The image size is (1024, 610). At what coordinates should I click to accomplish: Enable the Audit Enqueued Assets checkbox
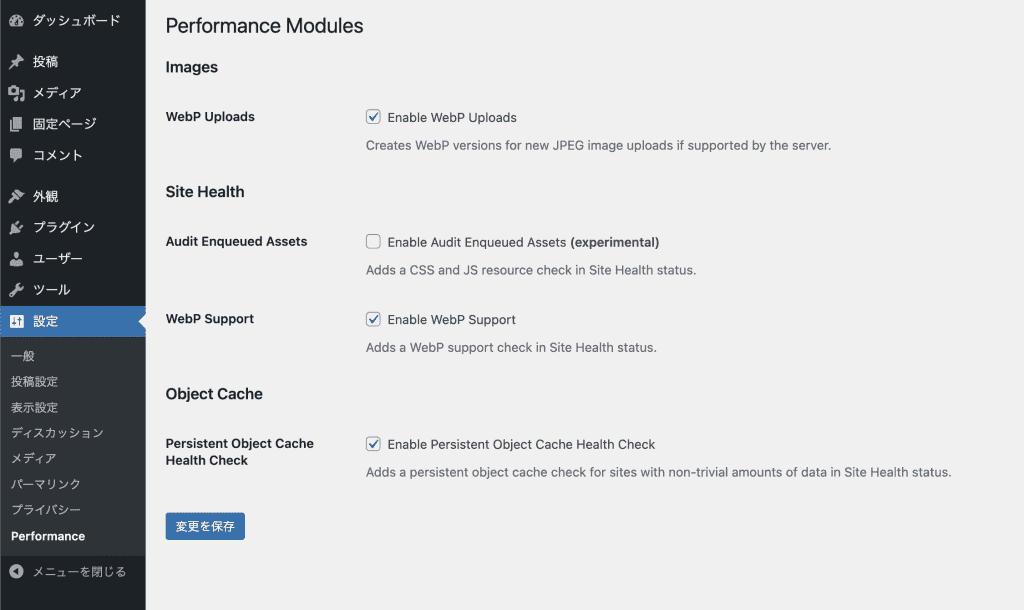(373, 242)
